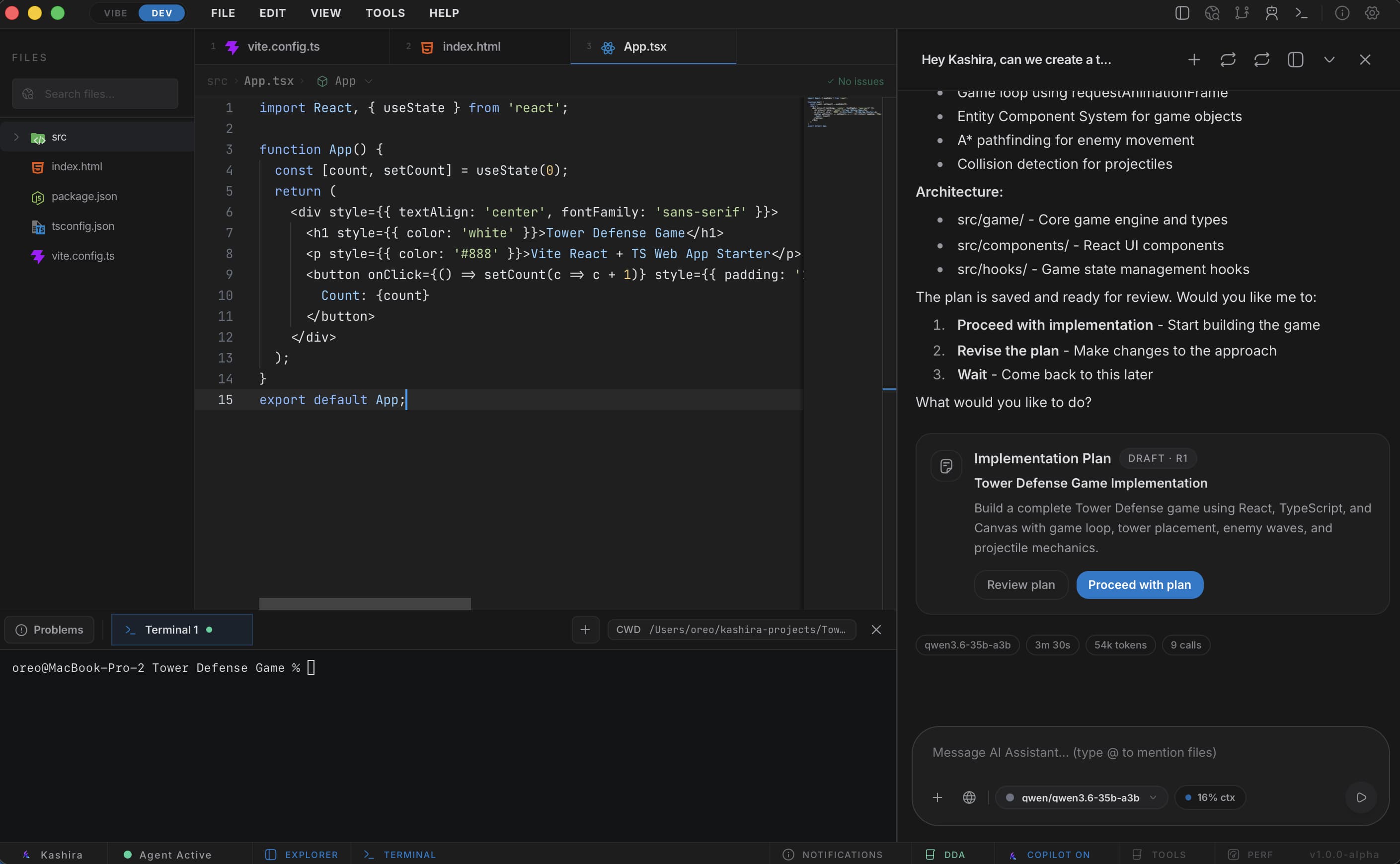This screenshot has width=1400, height=864.
Task: Toggle the EXPLORER panel from the status bar
Action: coord(301,855)
